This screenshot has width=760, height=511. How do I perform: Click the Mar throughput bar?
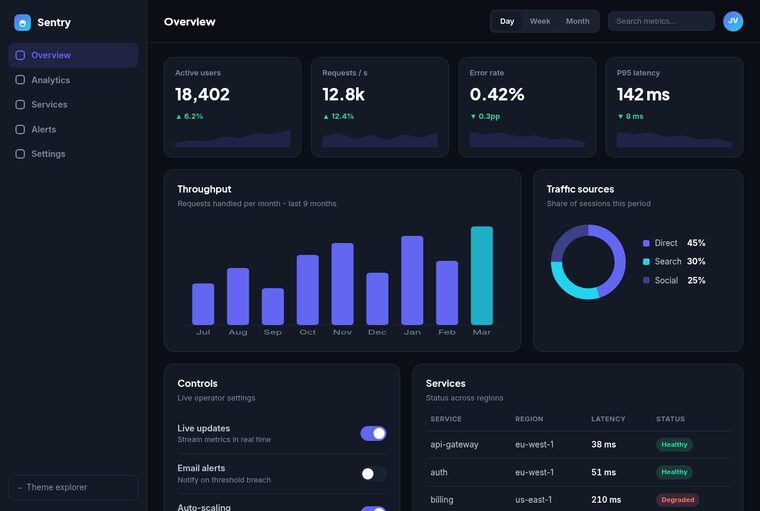482,275
